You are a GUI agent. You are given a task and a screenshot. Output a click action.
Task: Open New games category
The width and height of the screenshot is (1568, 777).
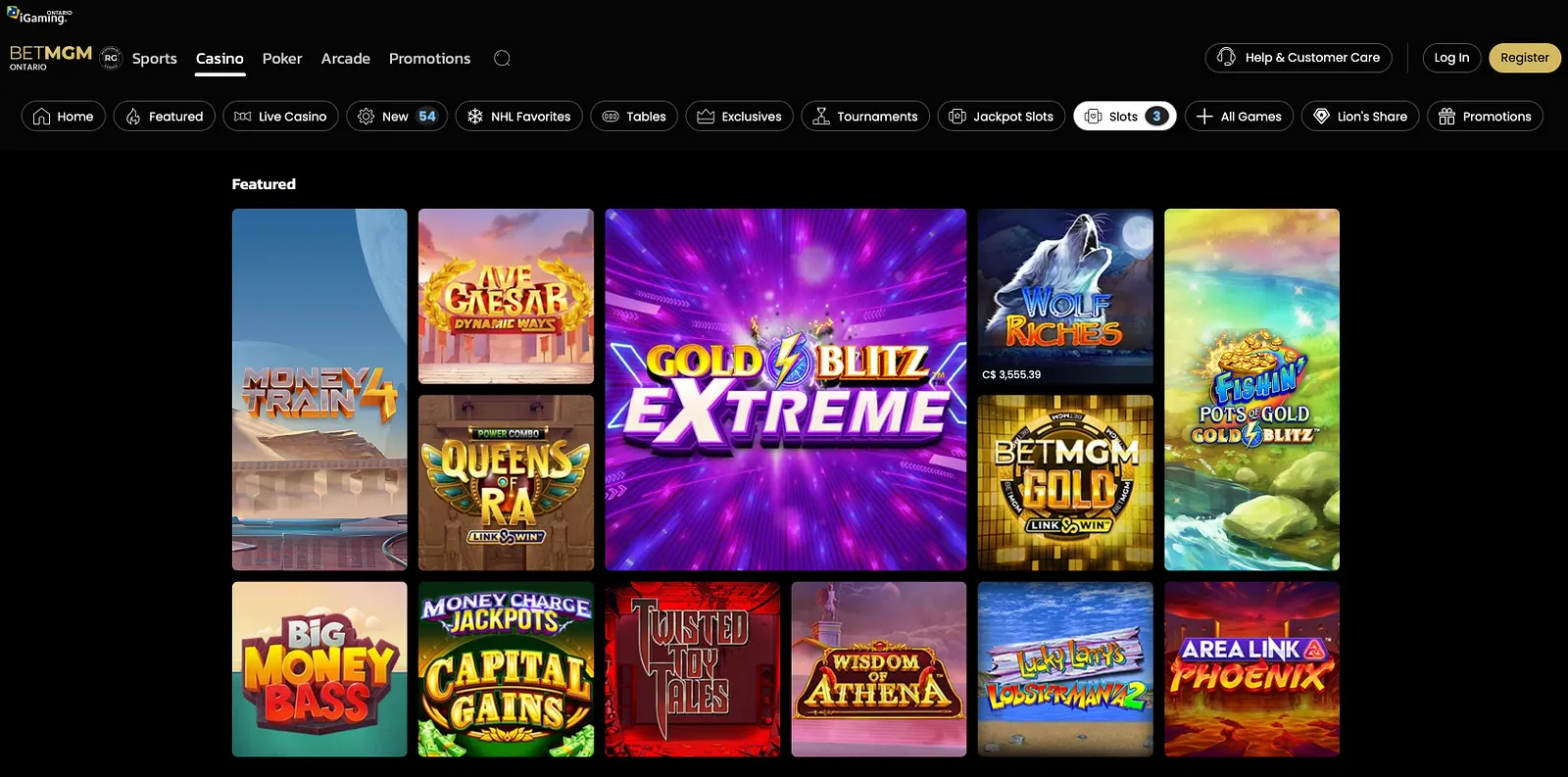(x=397, y=117)
